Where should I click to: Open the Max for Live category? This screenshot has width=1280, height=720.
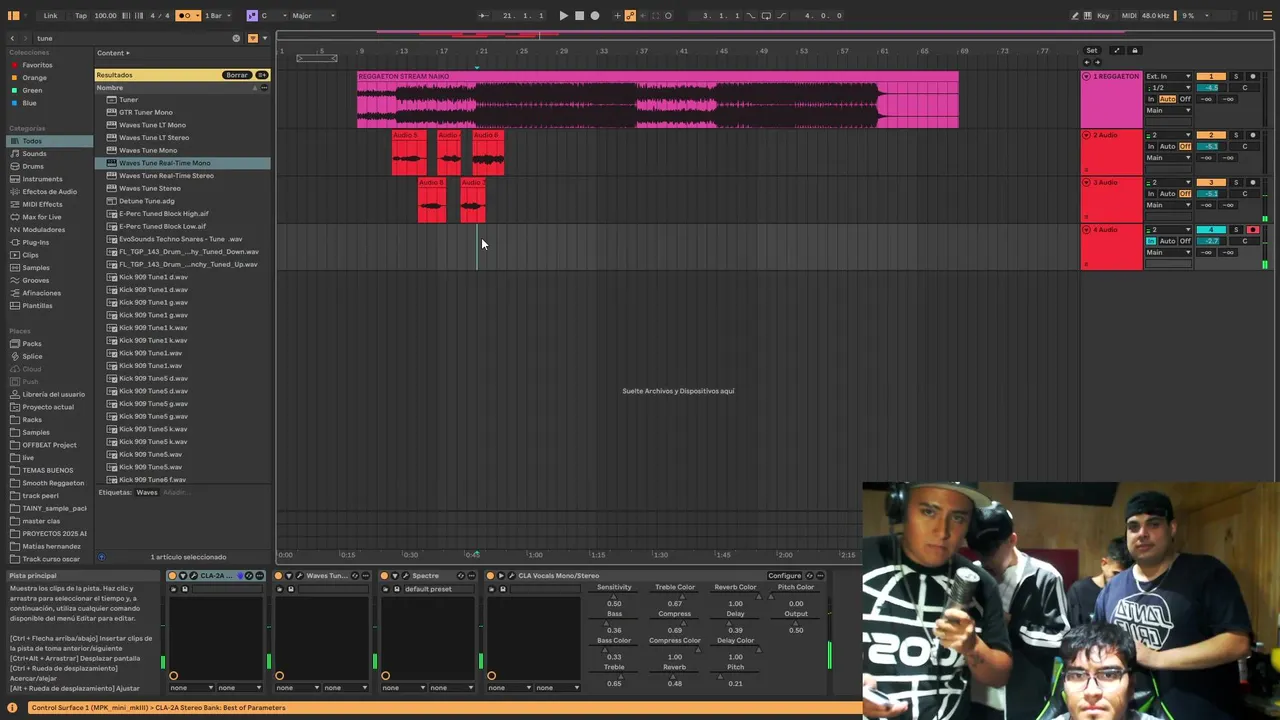coord(41,217)
